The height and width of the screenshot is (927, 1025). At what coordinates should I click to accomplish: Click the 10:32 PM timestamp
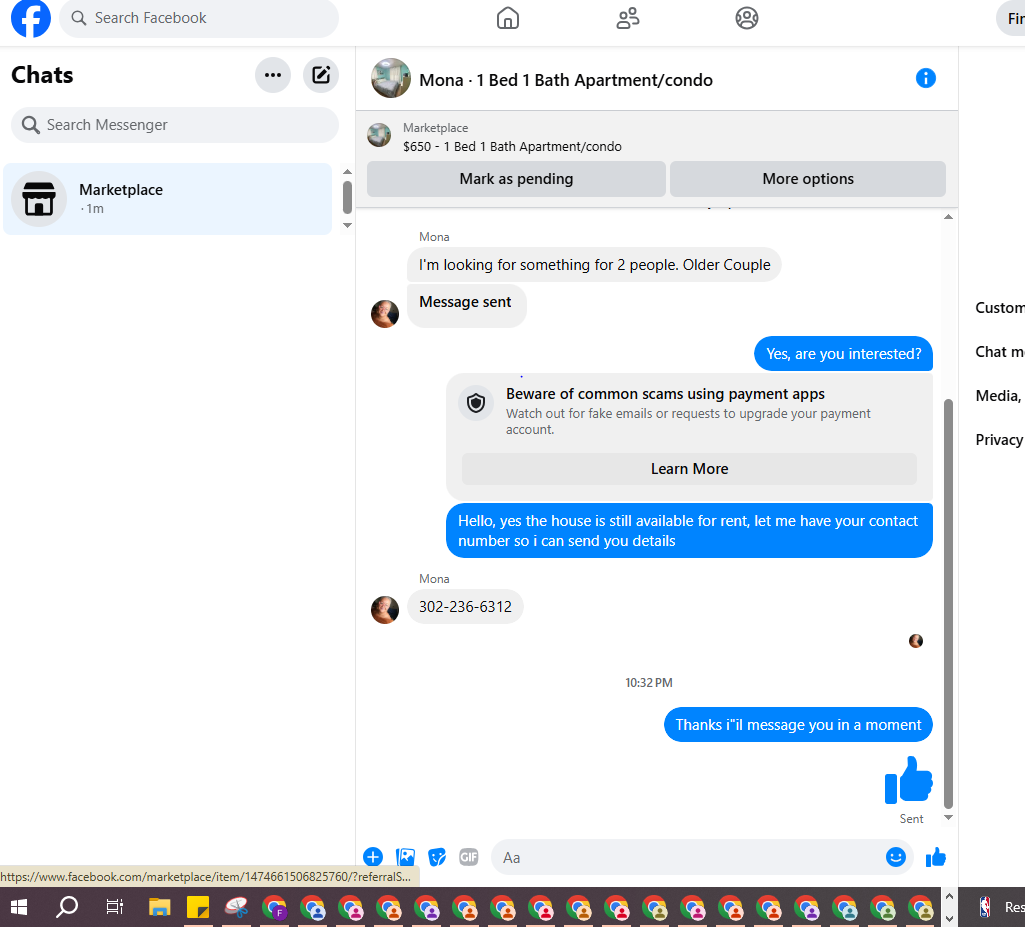coord(648,683)
